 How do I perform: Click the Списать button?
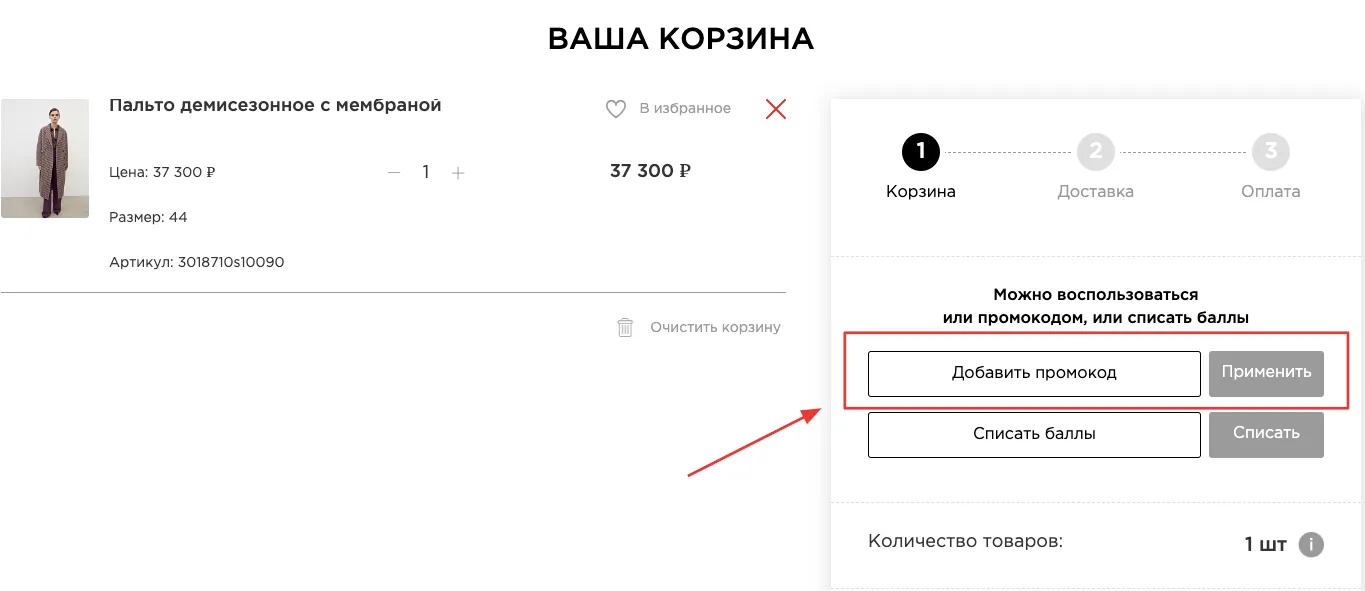point(1266,434)
